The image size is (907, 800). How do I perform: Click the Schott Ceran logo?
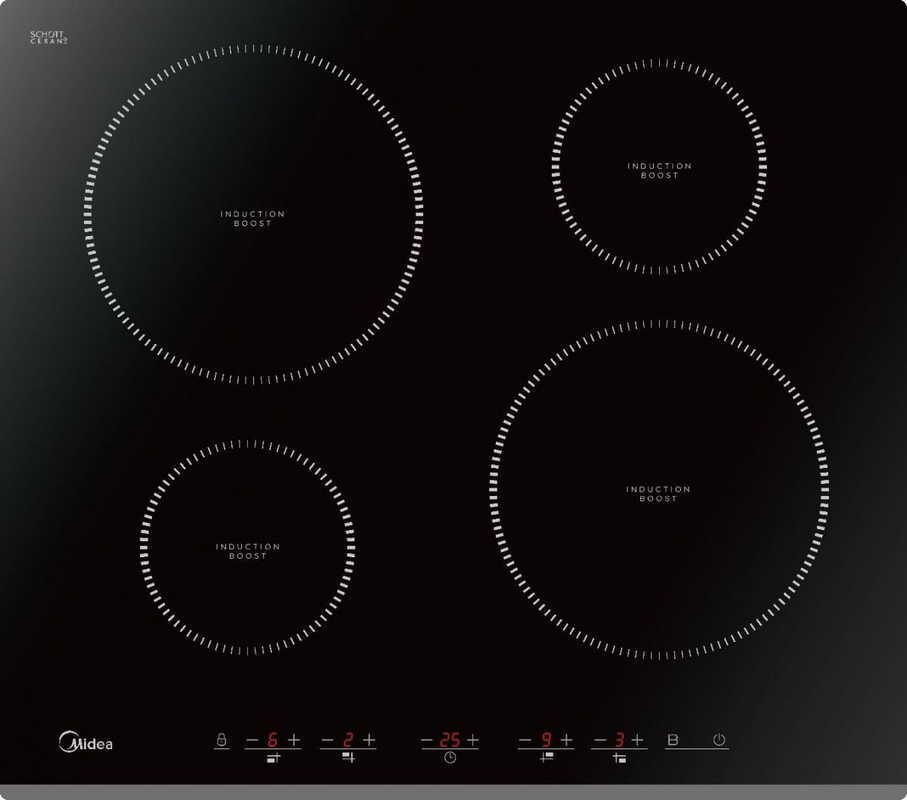tap(48, 37)
